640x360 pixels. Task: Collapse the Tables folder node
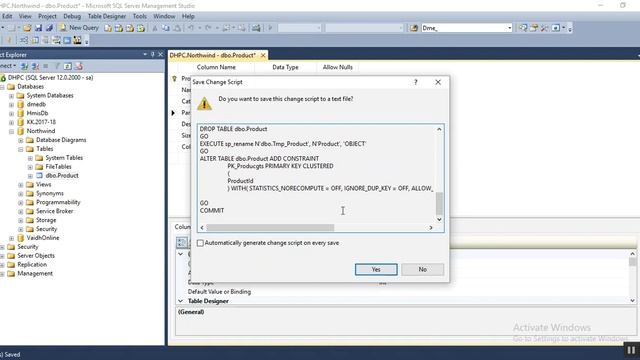click(20, 149)
